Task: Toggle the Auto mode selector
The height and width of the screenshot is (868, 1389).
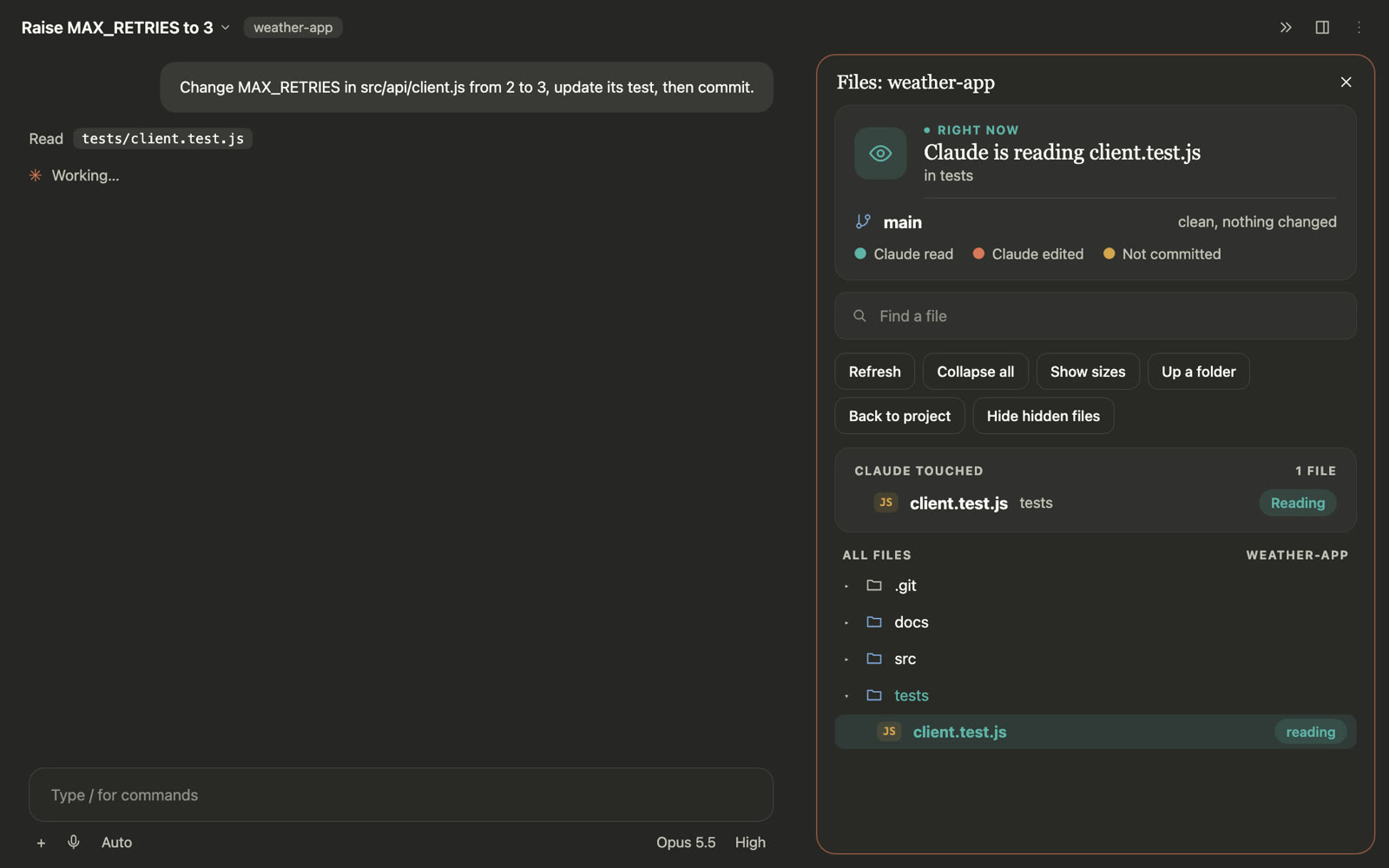Action: click(x=116, y=842)
